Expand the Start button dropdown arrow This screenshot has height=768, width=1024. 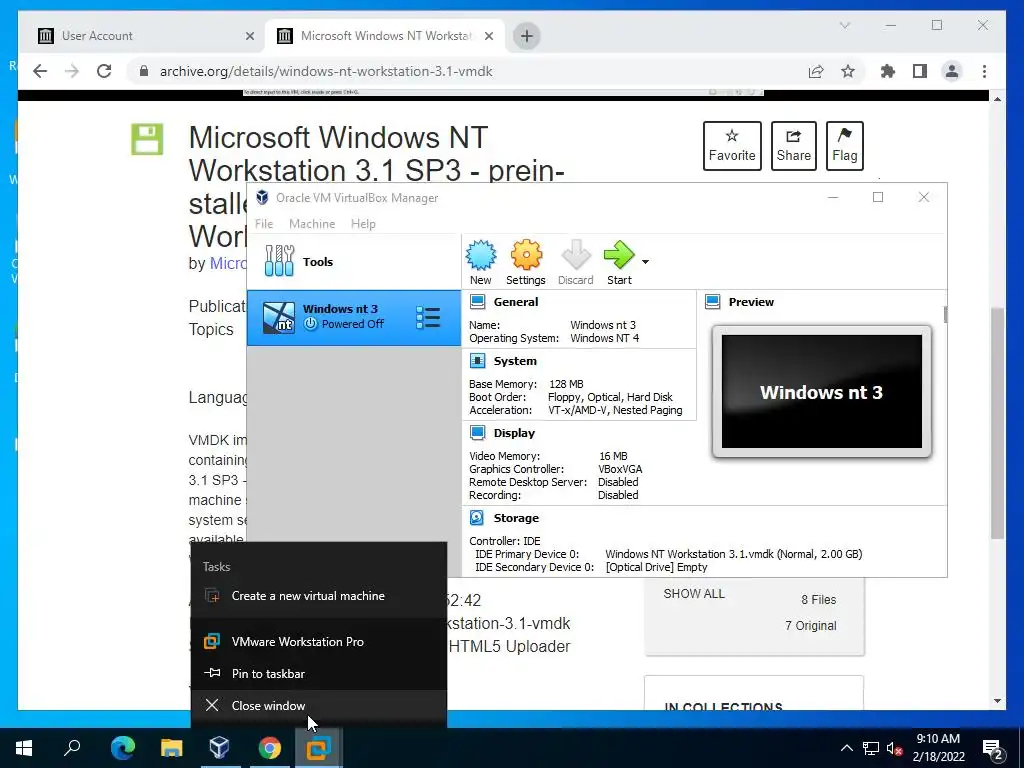[x=645, y=262]
